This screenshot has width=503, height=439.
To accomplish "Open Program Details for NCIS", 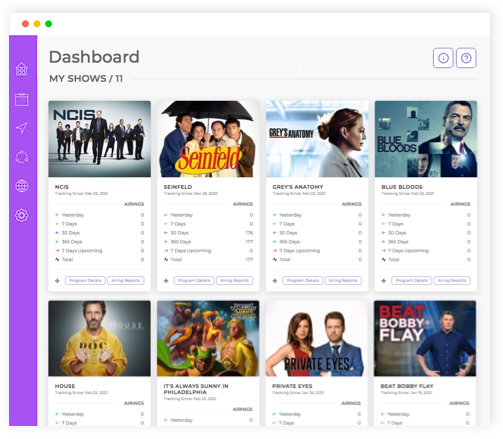I will point(85,281).
